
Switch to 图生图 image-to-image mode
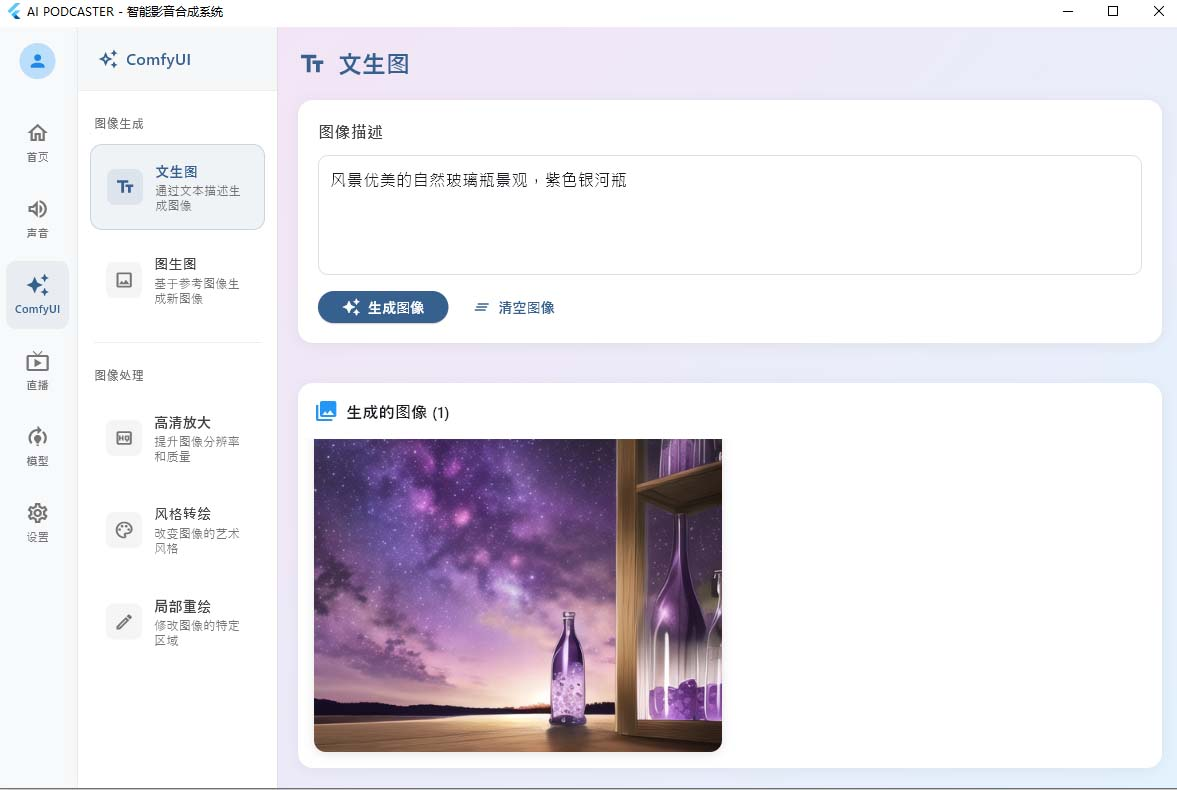click(177, 279)
